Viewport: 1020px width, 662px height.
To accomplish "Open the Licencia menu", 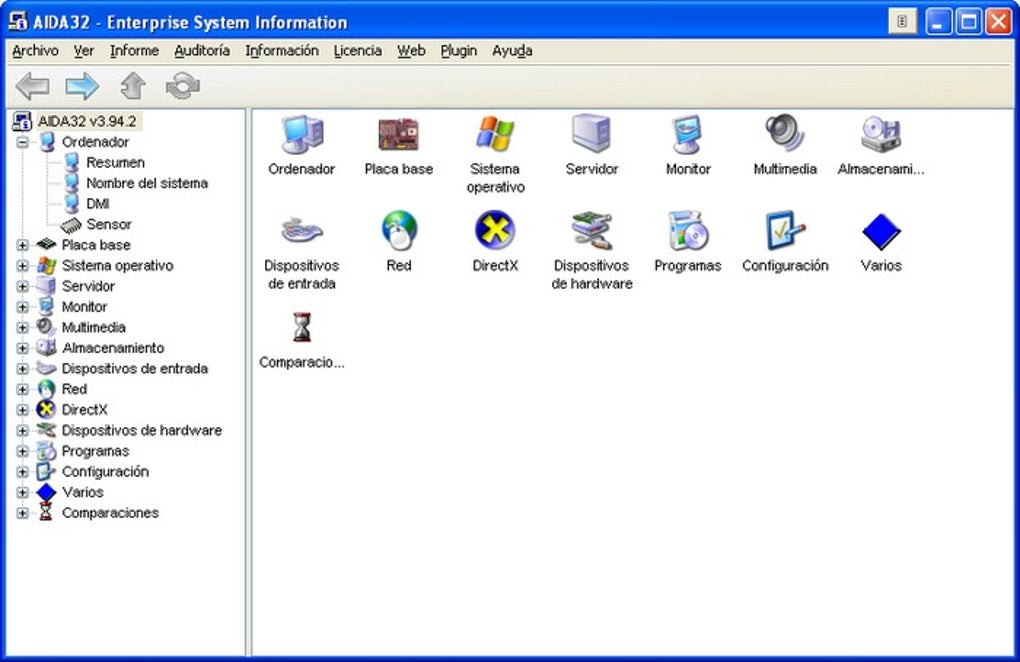I will pyautogui.click(x=358, y=51).
